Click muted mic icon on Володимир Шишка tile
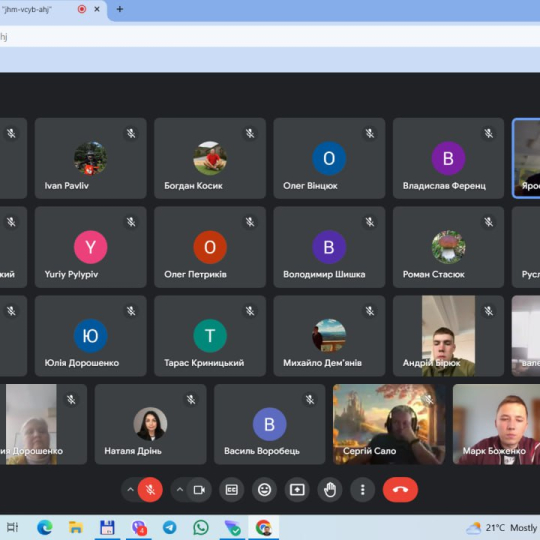Image resolution: width=540 pixels, height=540 pixels. 370,222
